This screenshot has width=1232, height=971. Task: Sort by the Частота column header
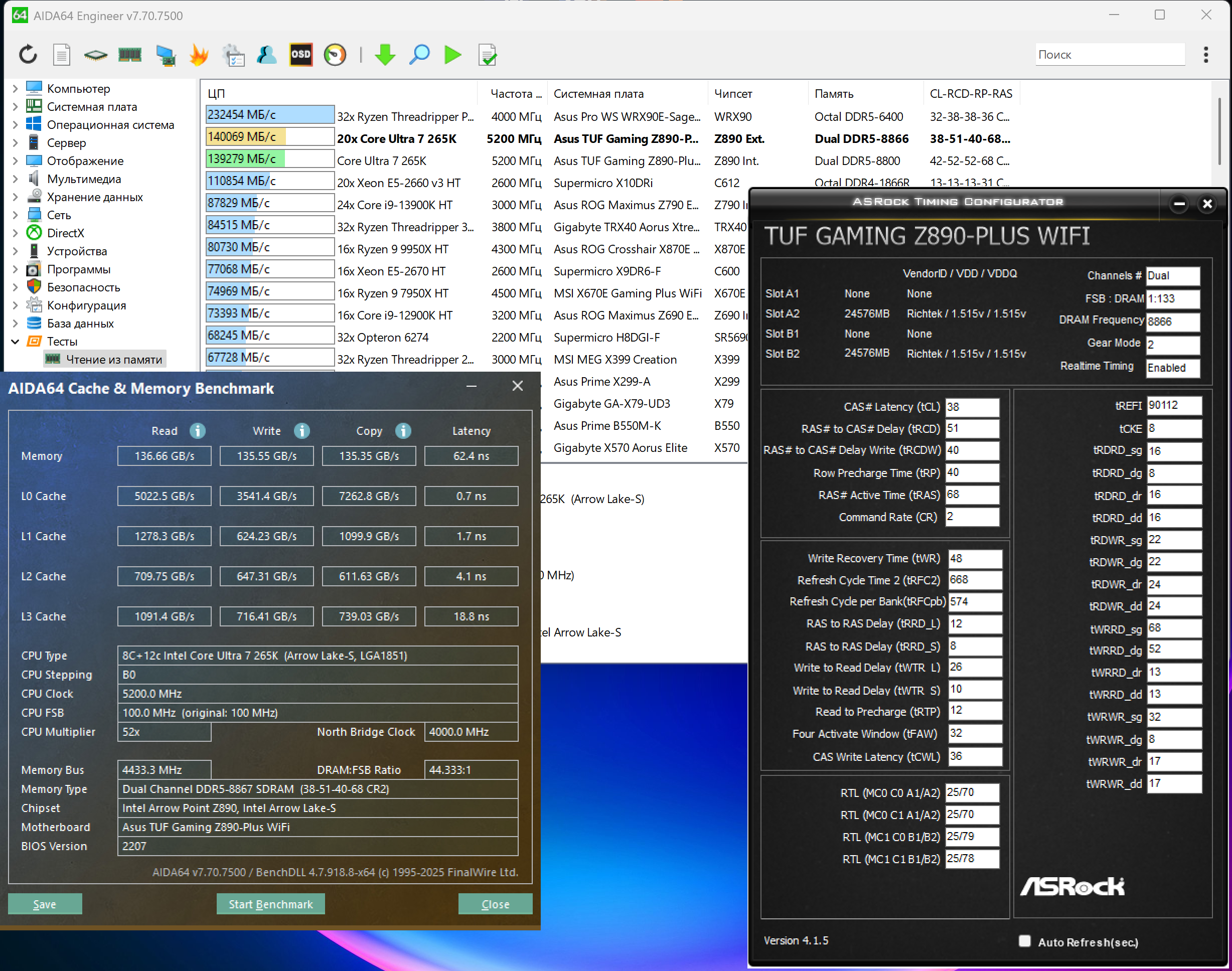point(515,94)
